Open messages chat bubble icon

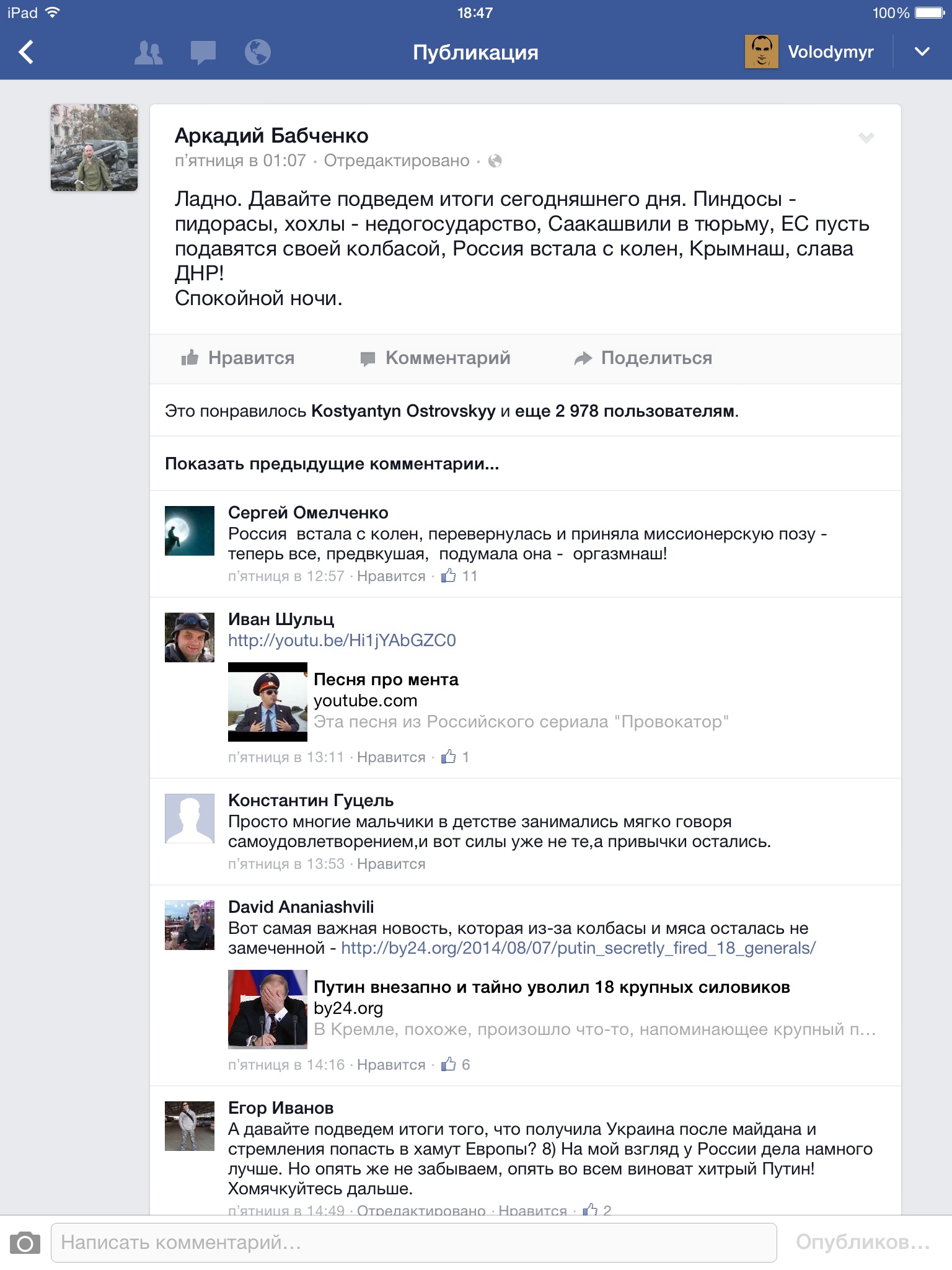[203, 53]
